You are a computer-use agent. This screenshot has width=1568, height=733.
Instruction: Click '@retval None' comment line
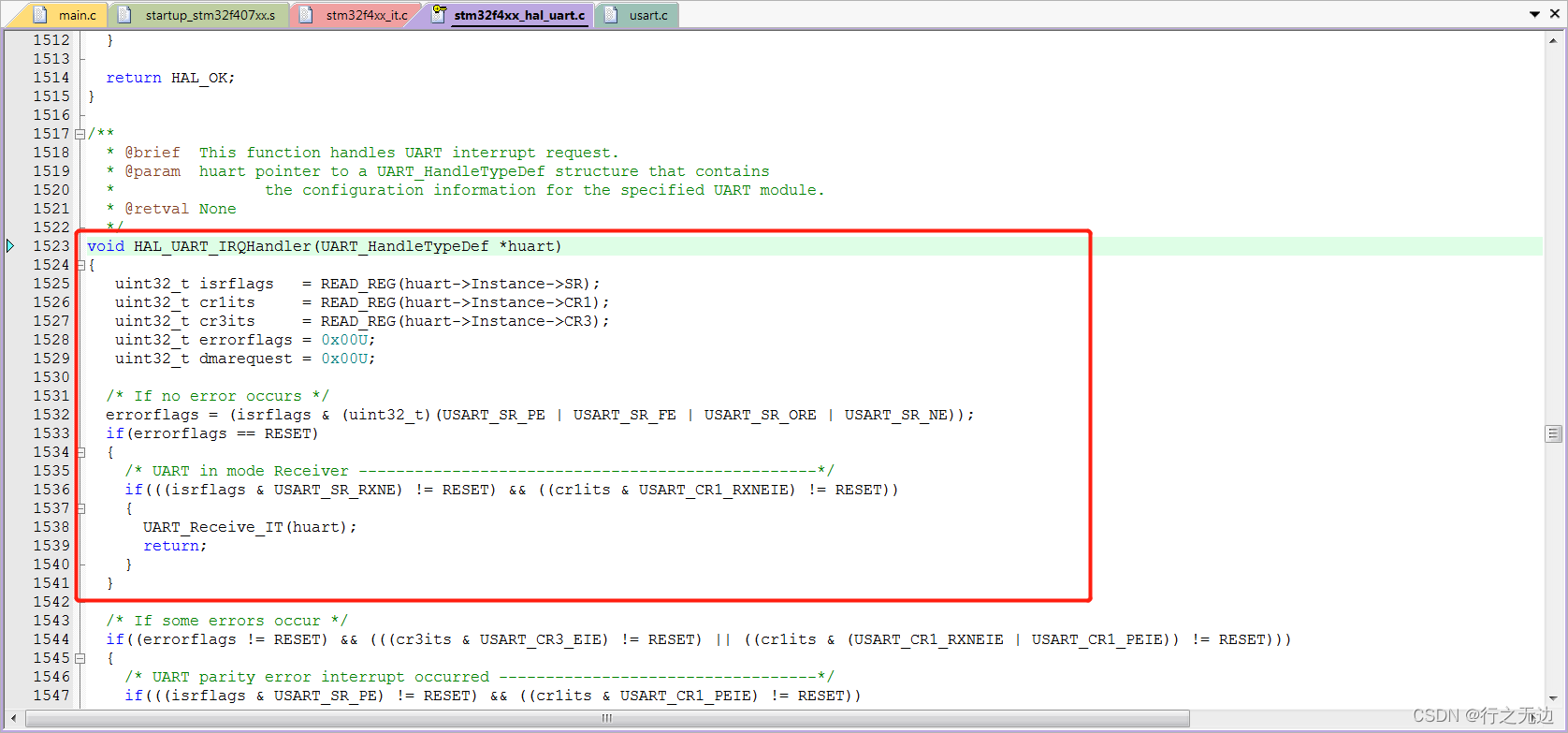pos(181,209)
